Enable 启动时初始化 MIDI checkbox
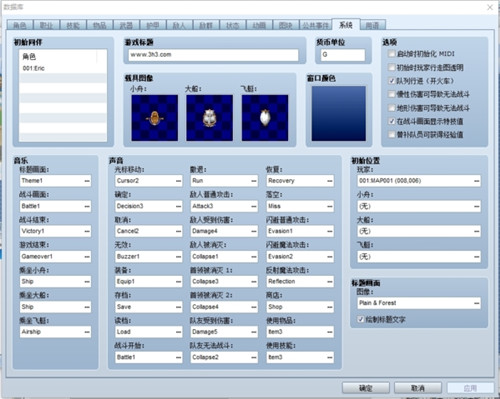 [392, 54]
